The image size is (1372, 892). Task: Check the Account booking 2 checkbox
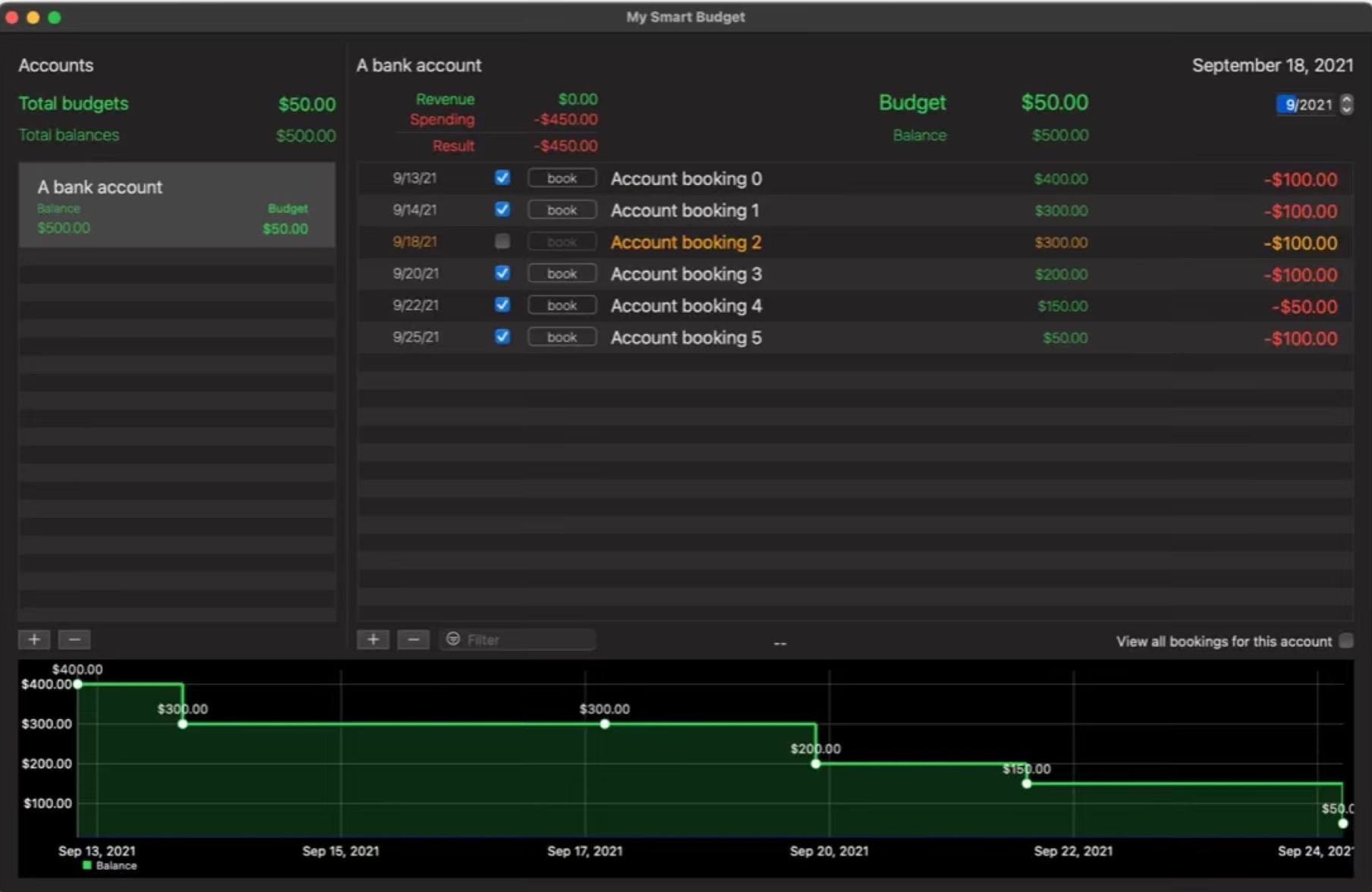502,241
